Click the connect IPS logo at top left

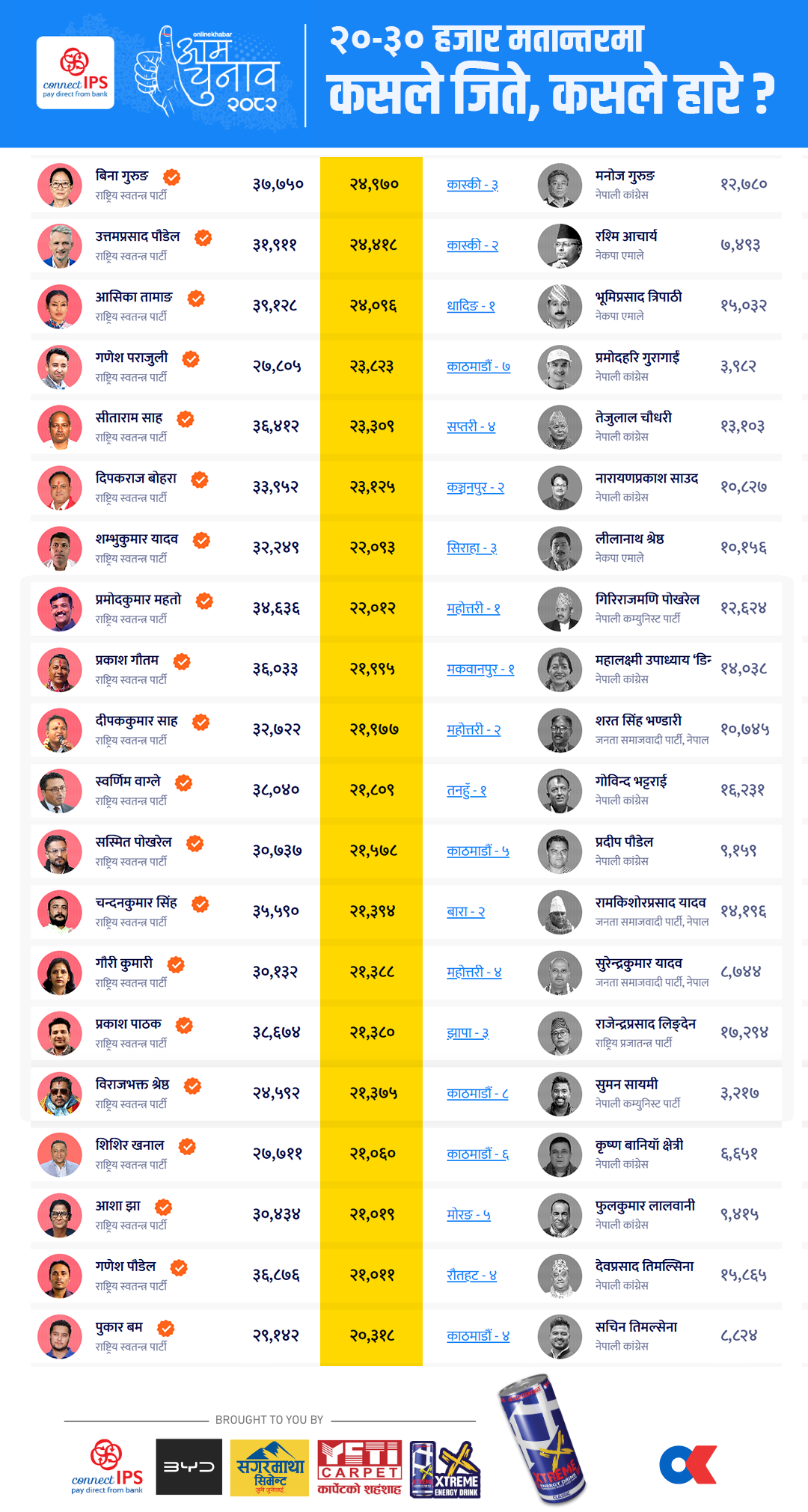coord(76,73)
